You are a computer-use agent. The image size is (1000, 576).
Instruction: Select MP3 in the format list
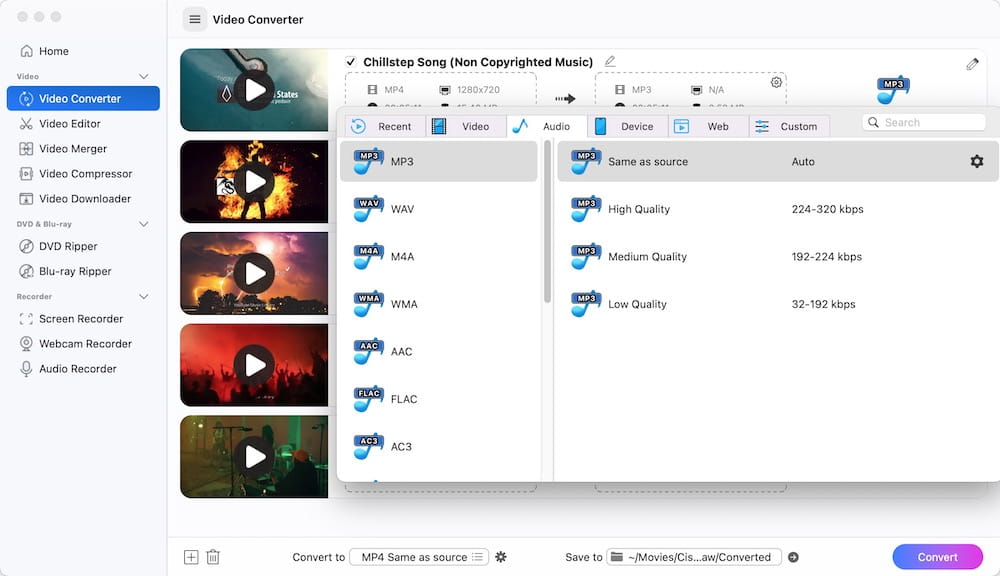[439, 161]
